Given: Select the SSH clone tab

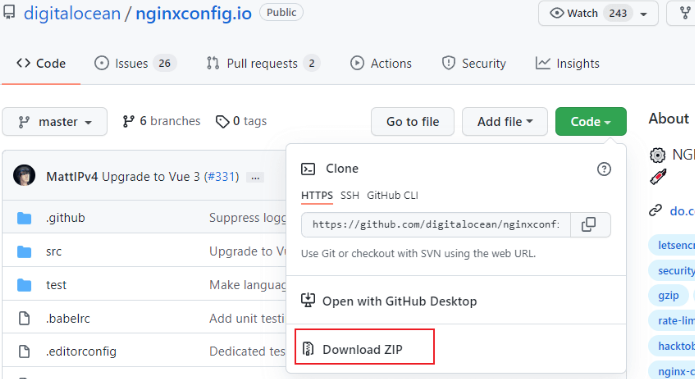Looking at the screenshot, I should pyautogui.click(x=350, y=195).
